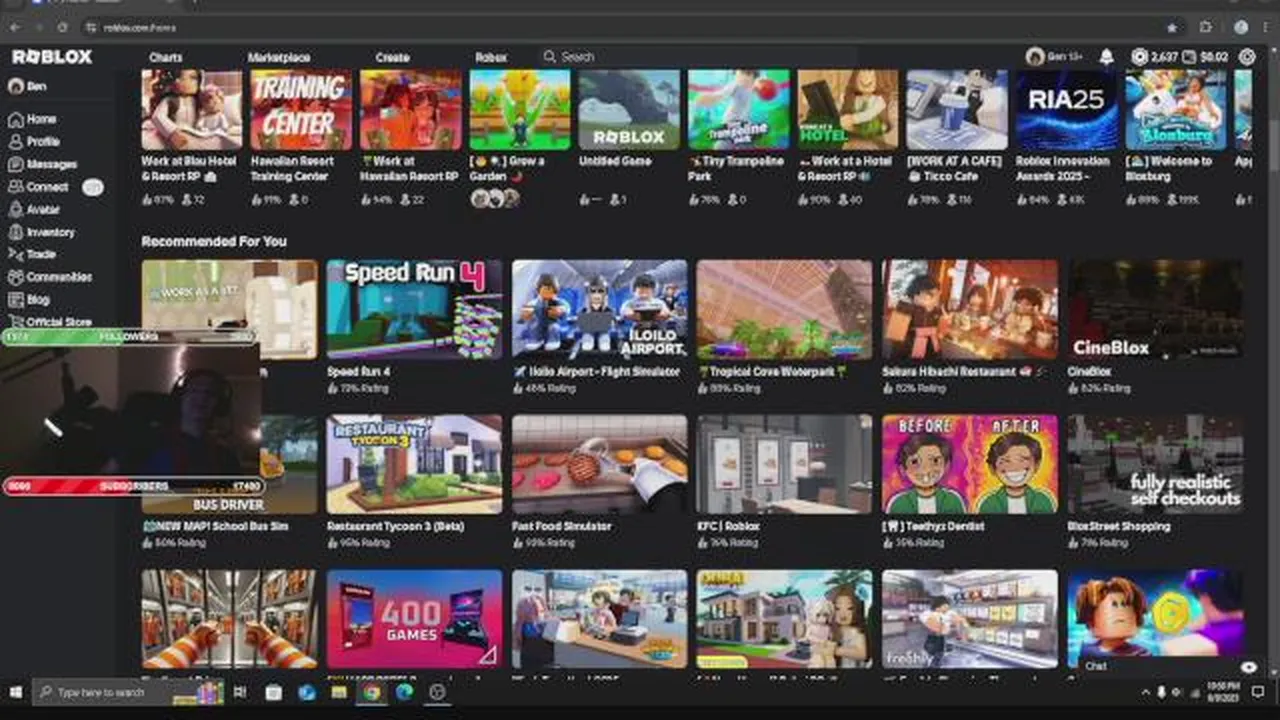Click the Roblox Search field
This screenshot has width=1280, height=720.
[x=698, y=57]
